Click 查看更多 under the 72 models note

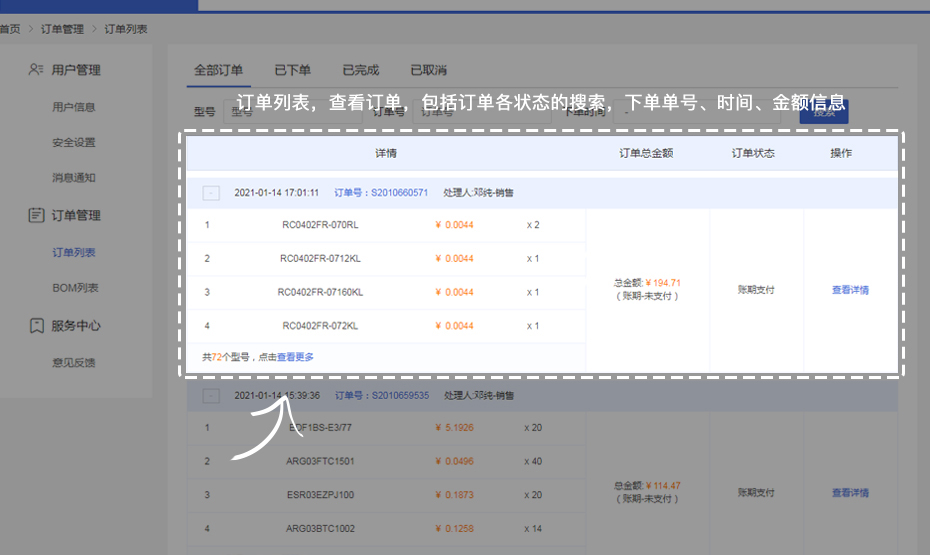295,357
